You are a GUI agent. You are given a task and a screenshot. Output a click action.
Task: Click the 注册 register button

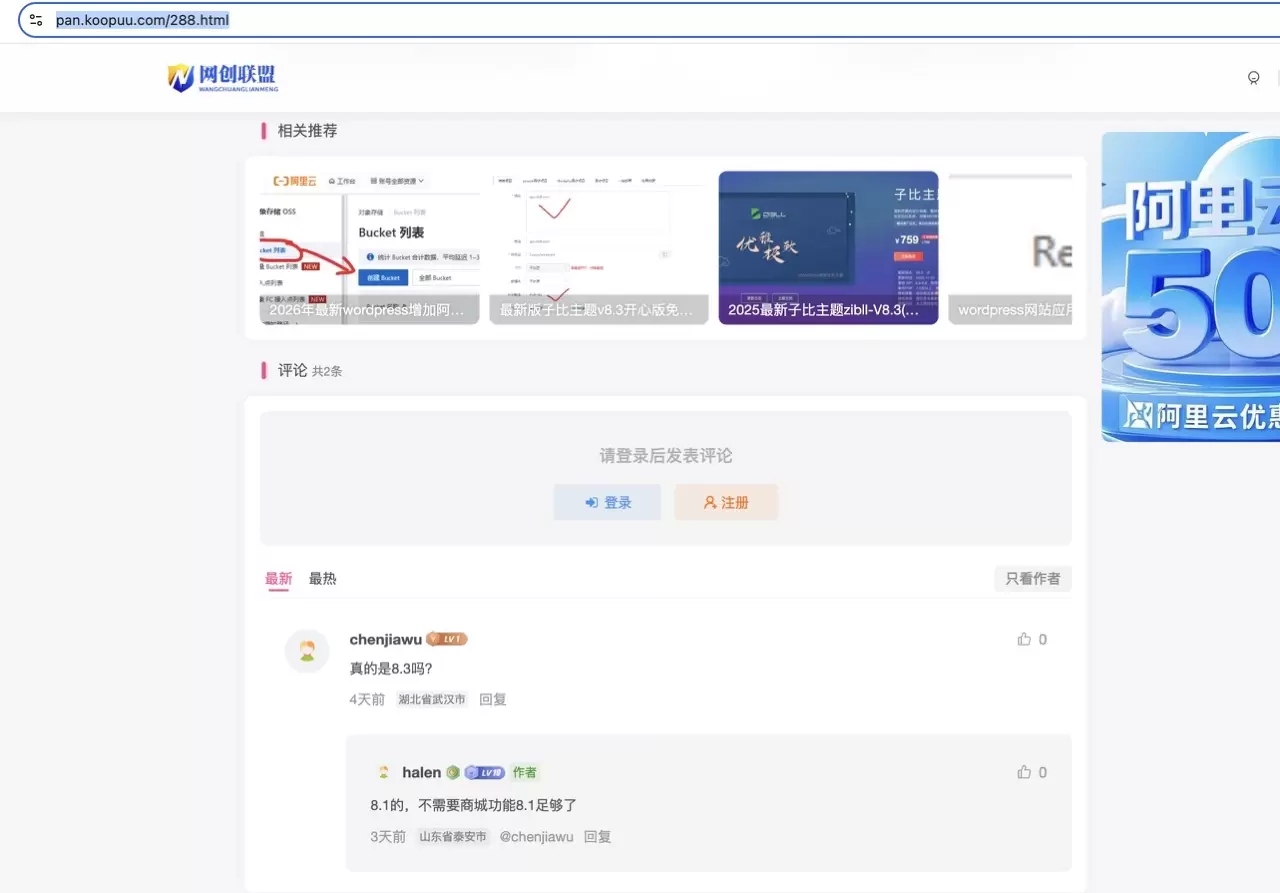coord(726,502)
